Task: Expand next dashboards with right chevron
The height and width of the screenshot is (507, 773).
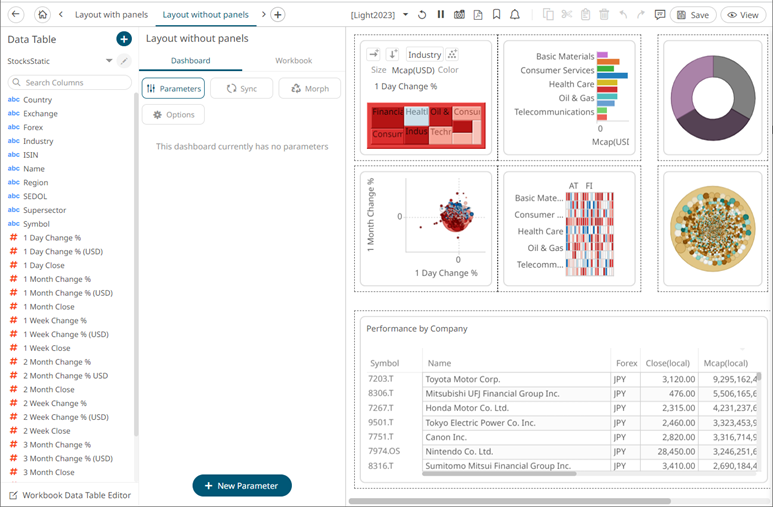Action: coord(263,15)
